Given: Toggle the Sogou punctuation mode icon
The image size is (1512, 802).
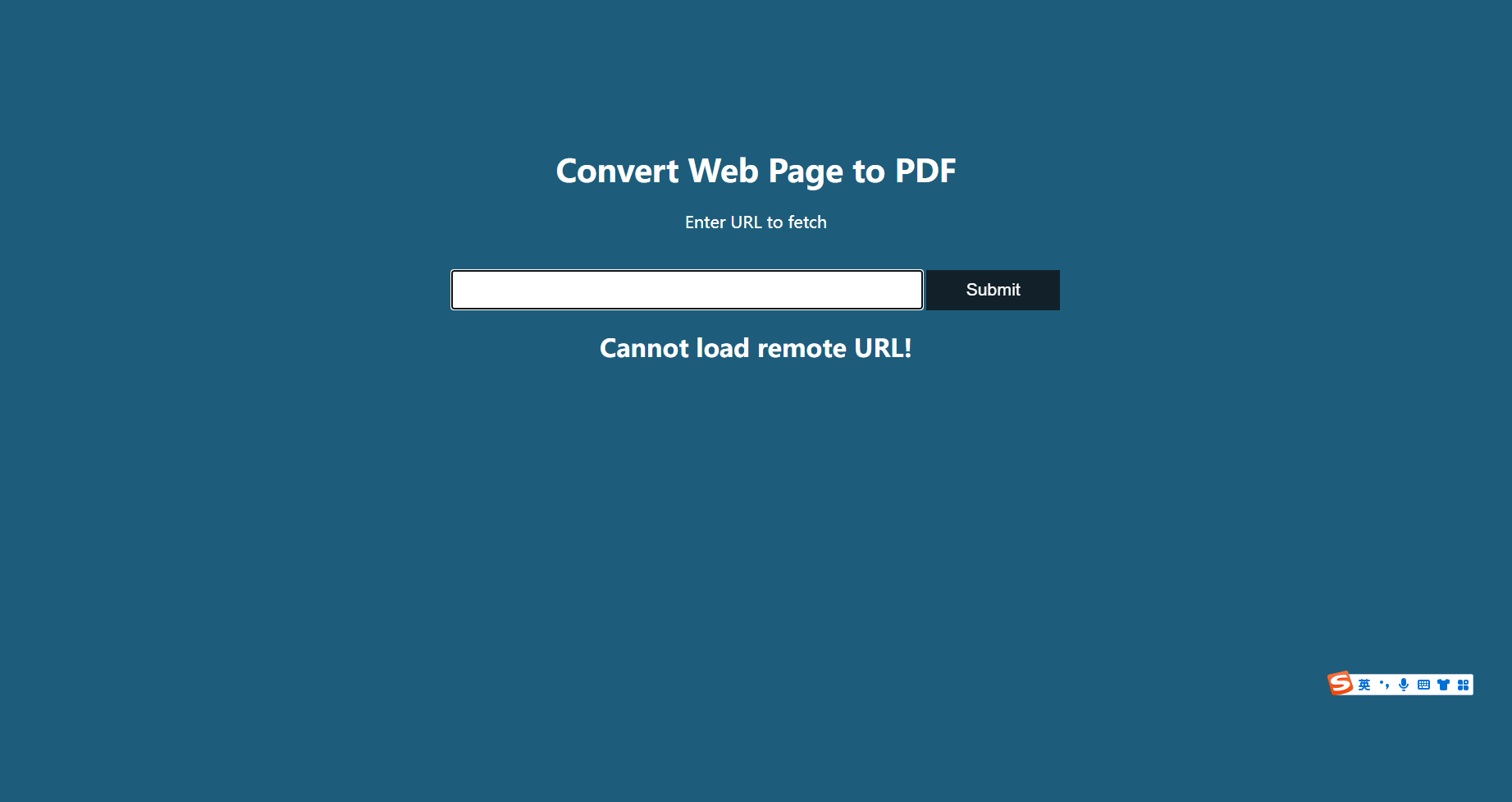Looking at the screenshot, I should (x=1384, y=685).
